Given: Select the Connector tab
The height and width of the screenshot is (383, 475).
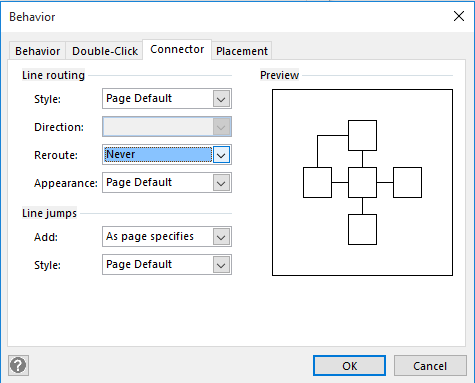Looking at the screenshot, I should 177,49.
